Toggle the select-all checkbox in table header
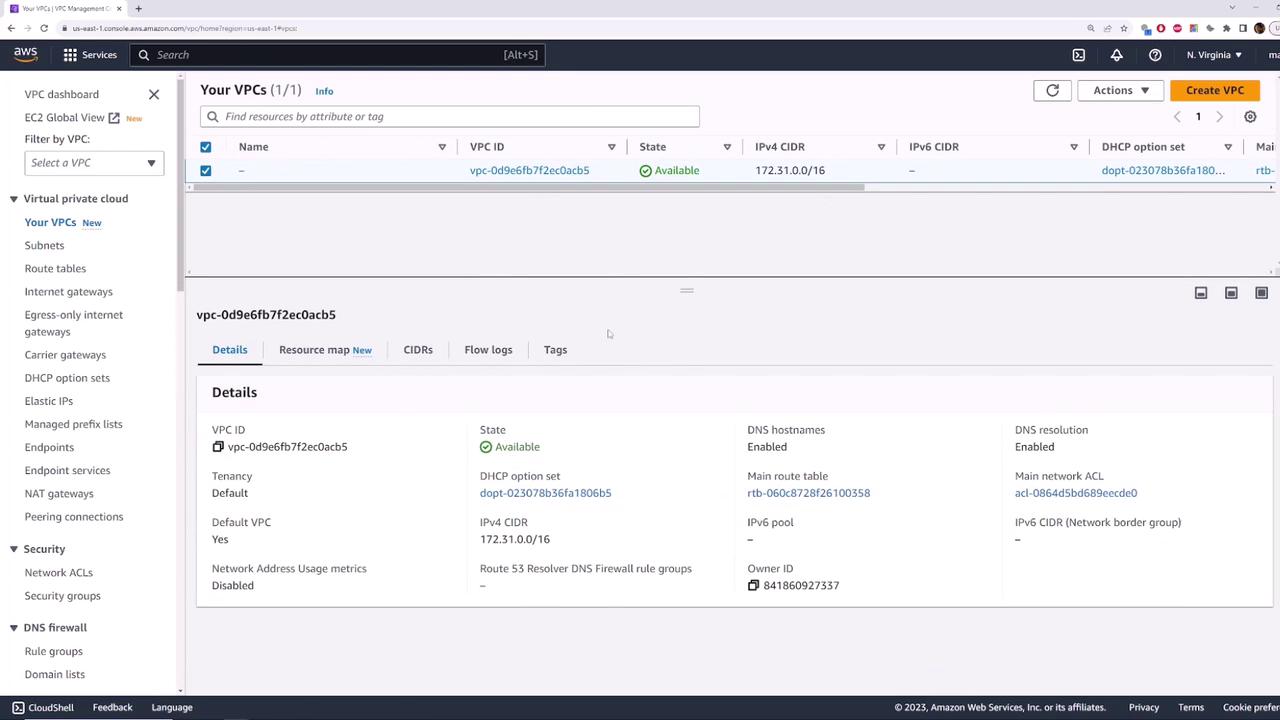The width and height of the screenshot is (1280, 720). [205, 147]
